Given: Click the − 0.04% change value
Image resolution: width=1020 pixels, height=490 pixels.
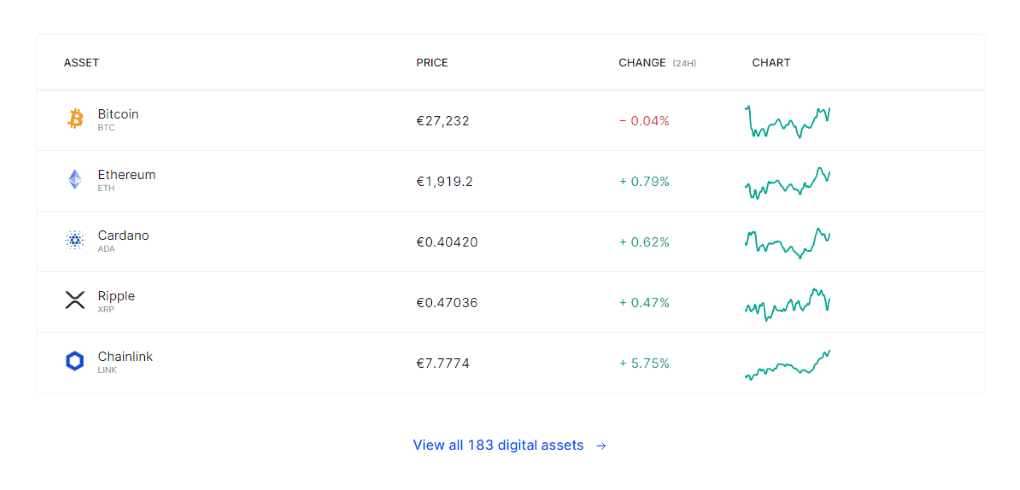Looking at the screenshot, I should tap(644, 120).
